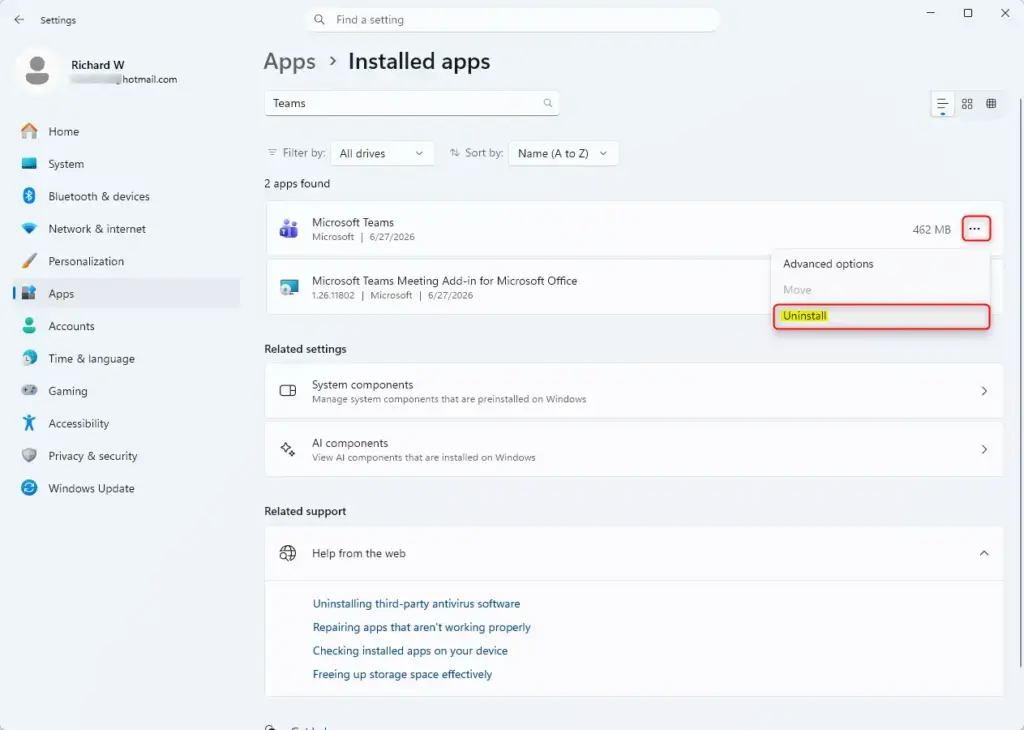Collapse the Help from the web section
Viewport: 1024px width, 730px height.
pyautogui.click(x=984, y=553)
